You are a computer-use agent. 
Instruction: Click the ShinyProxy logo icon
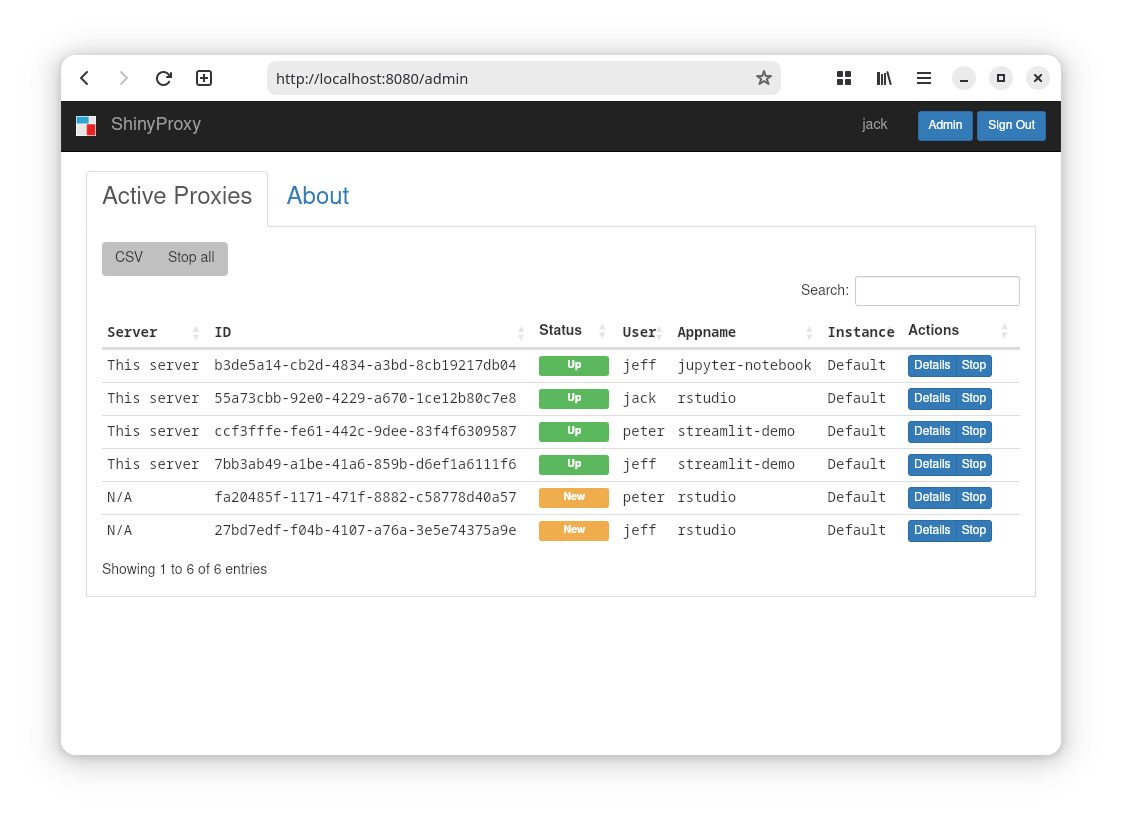point(86,126)
